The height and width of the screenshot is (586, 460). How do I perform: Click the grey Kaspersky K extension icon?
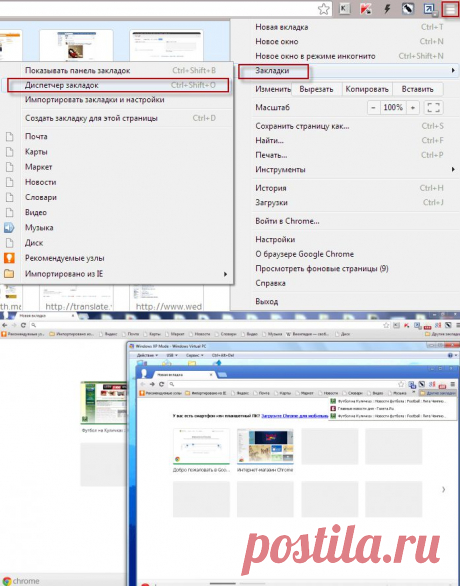(345, 9)
